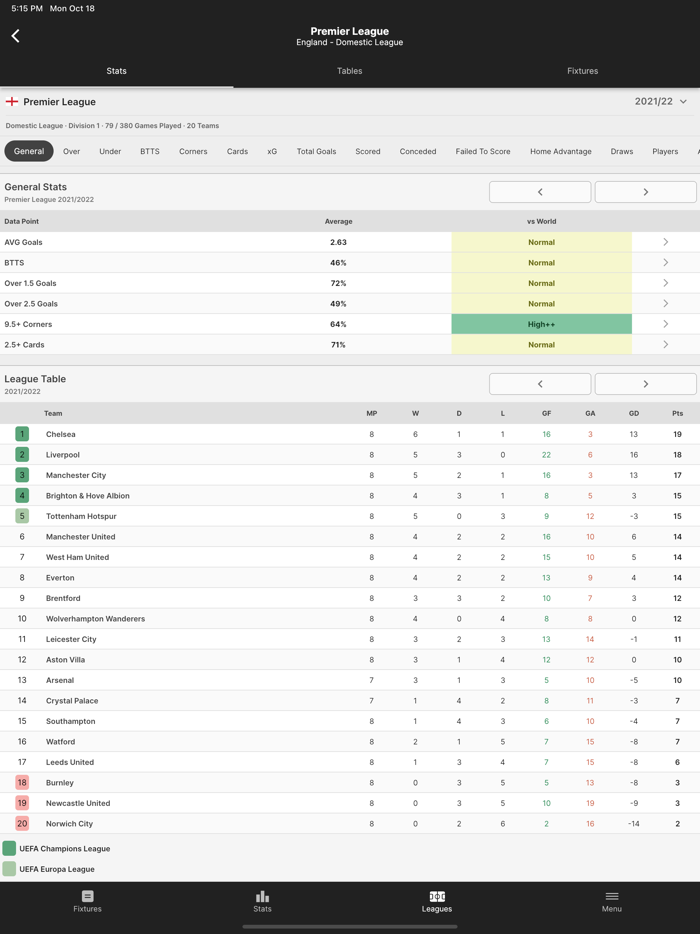
Task: Select the Over filter
Action: [x=71, y=151]
